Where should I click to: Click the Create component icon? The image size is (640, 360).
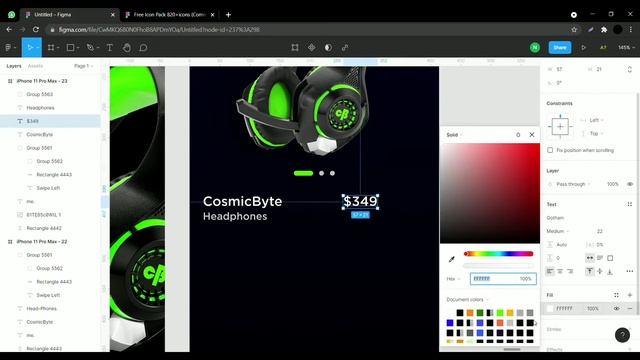tap(311, 48)
